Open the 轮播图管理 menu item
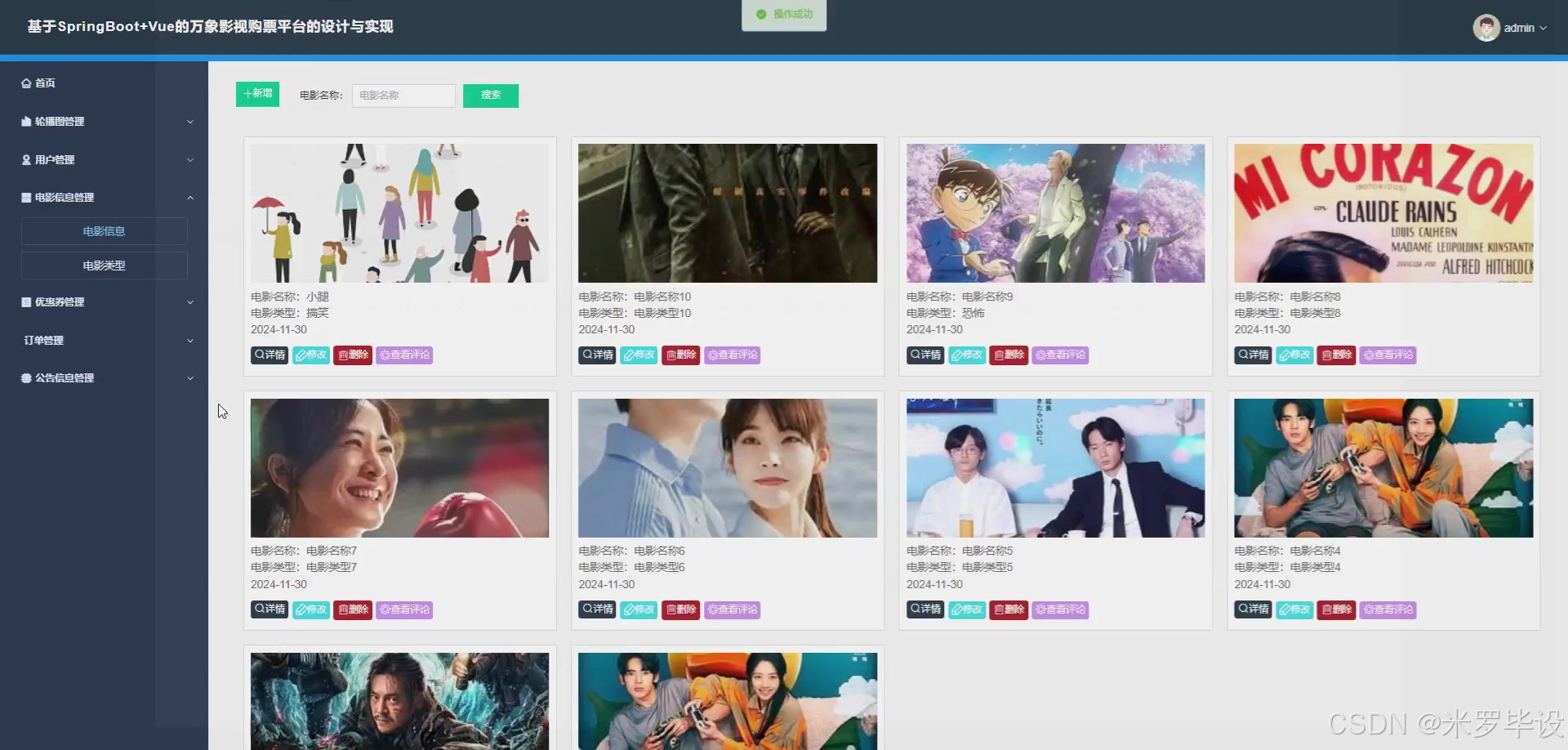The width and height of the screenshot is (1568, 750). [105, 122]
